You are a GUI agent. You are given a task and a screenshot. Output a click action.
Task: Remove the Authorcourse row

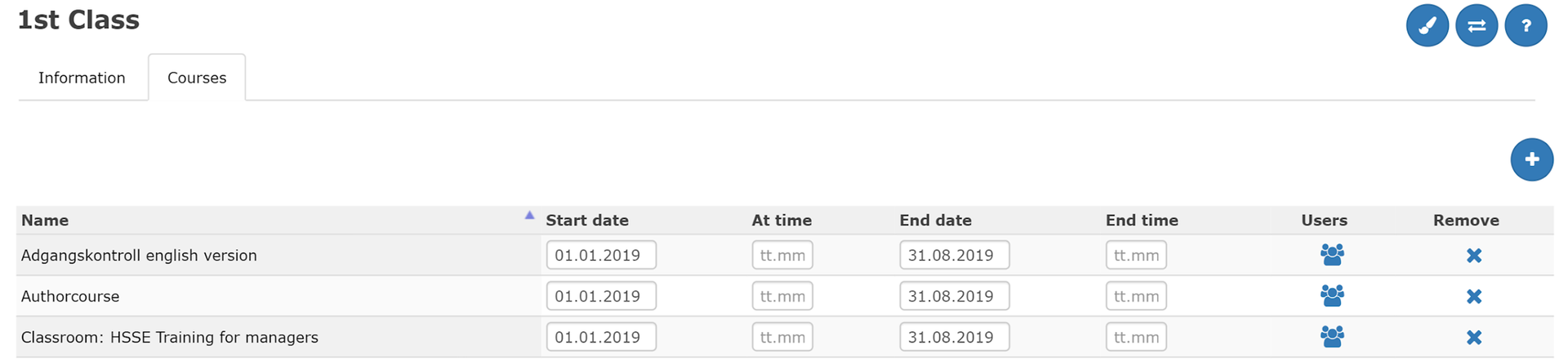tap(1473, 297)
